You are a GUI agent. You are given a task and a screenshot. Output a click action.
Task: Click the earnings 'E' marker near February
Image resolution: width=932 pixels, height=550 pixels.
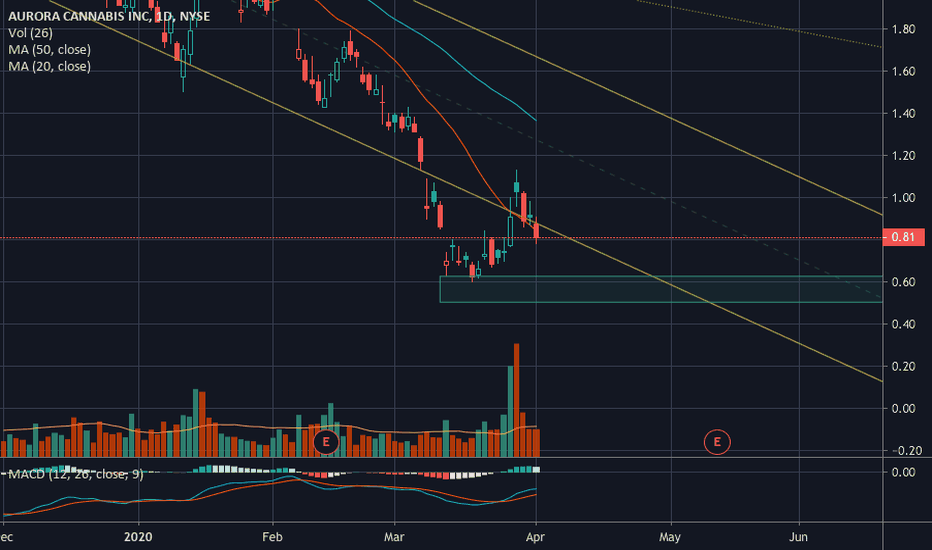(326, 442)
